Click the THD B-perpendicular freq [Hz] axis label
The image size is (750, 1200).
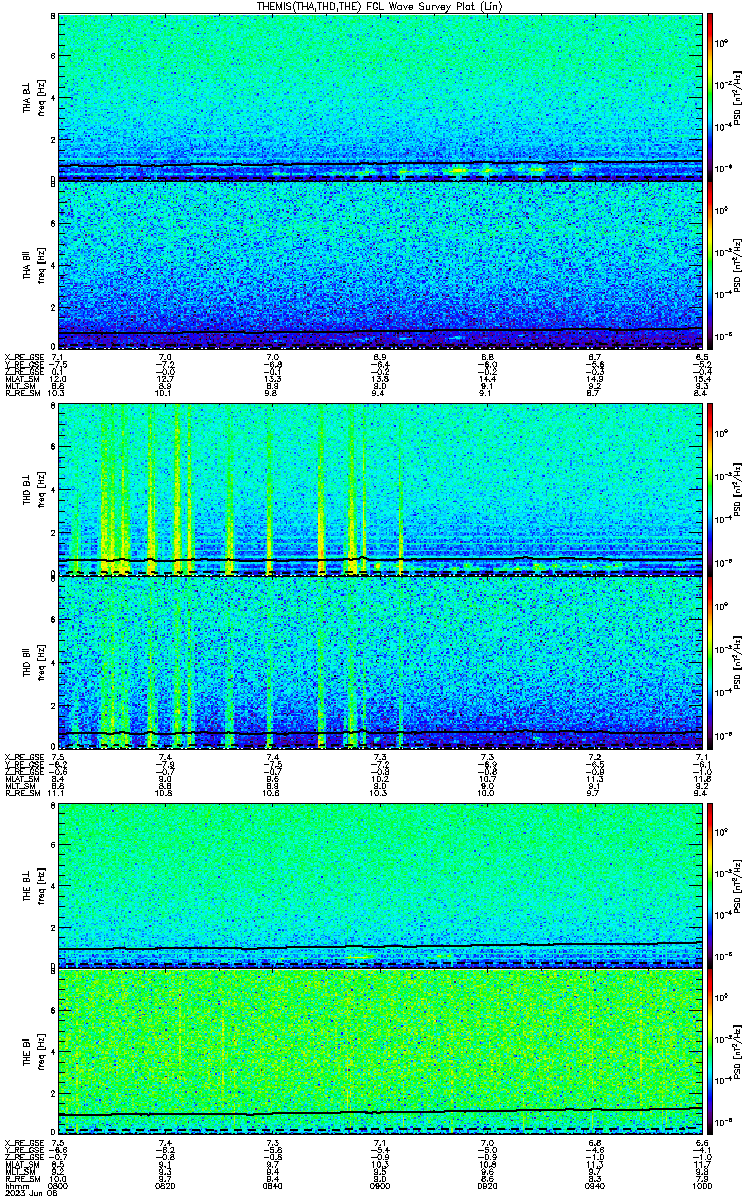(x=40, y=490)
